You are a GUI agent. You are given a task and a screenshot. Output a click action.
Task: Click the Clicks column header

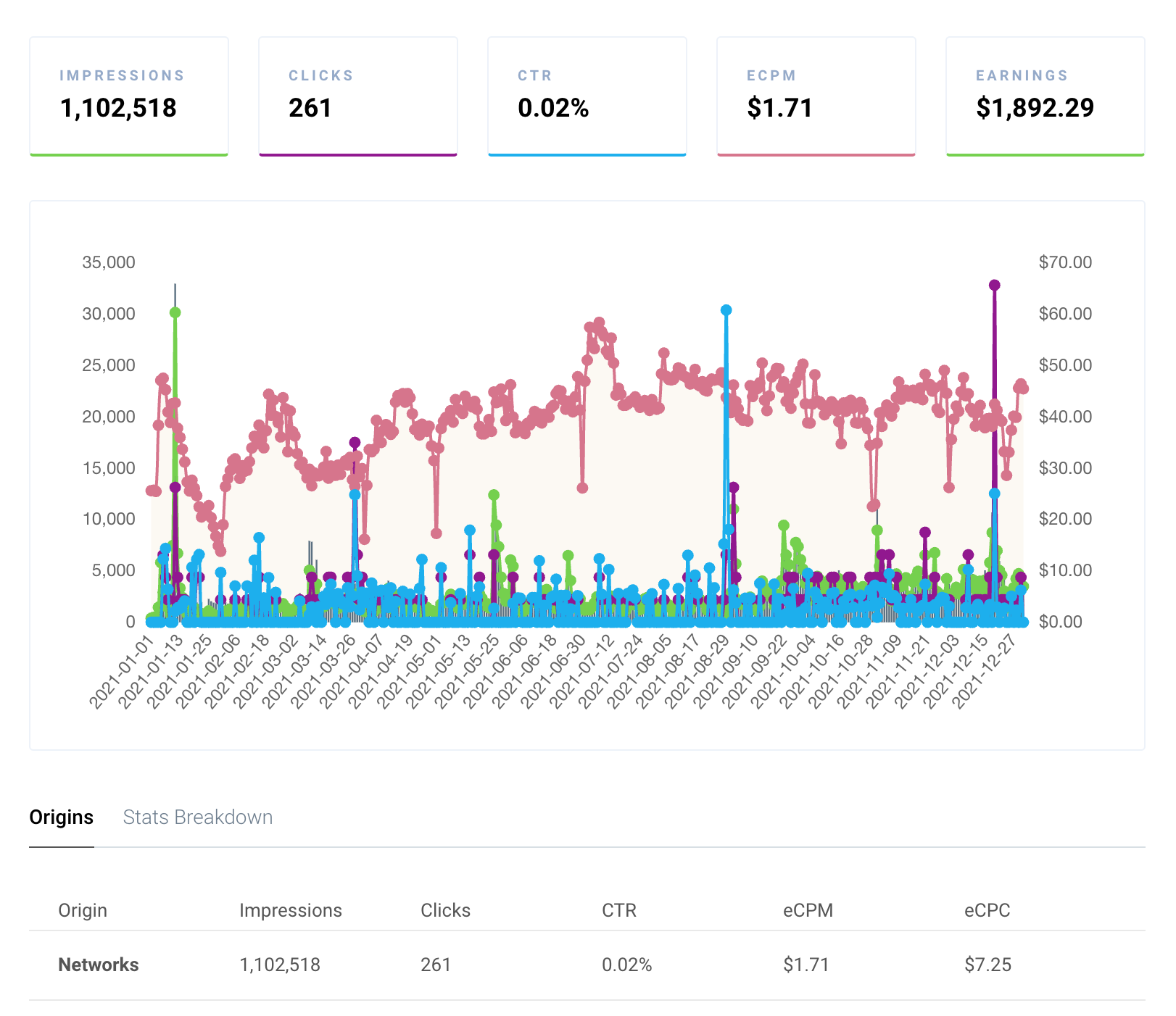click(x=445, y=910)
